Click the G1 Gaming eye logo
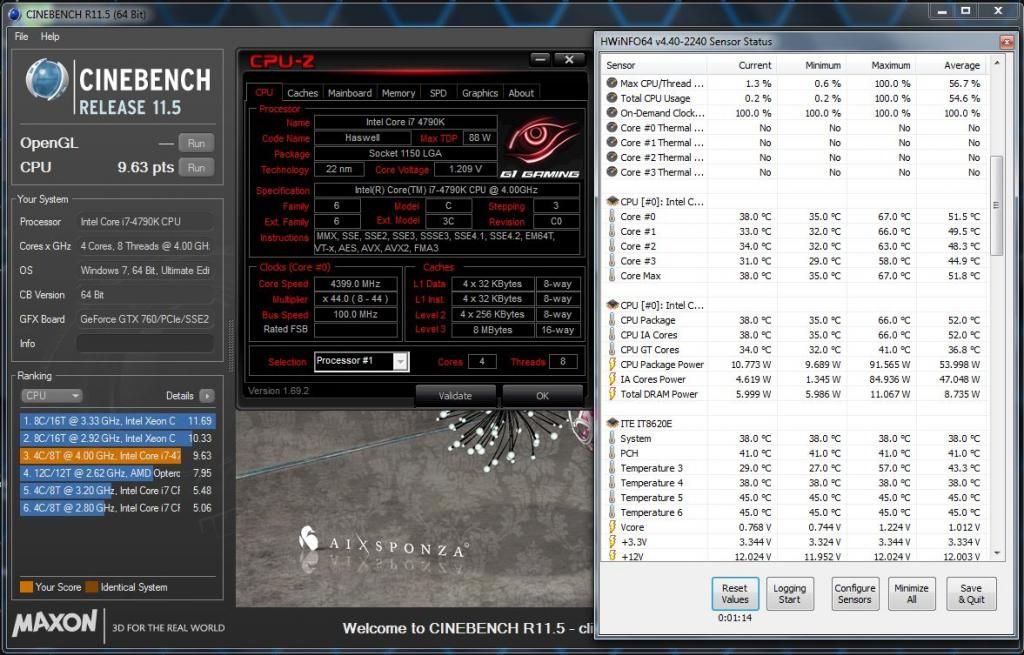 click(541, 141)
